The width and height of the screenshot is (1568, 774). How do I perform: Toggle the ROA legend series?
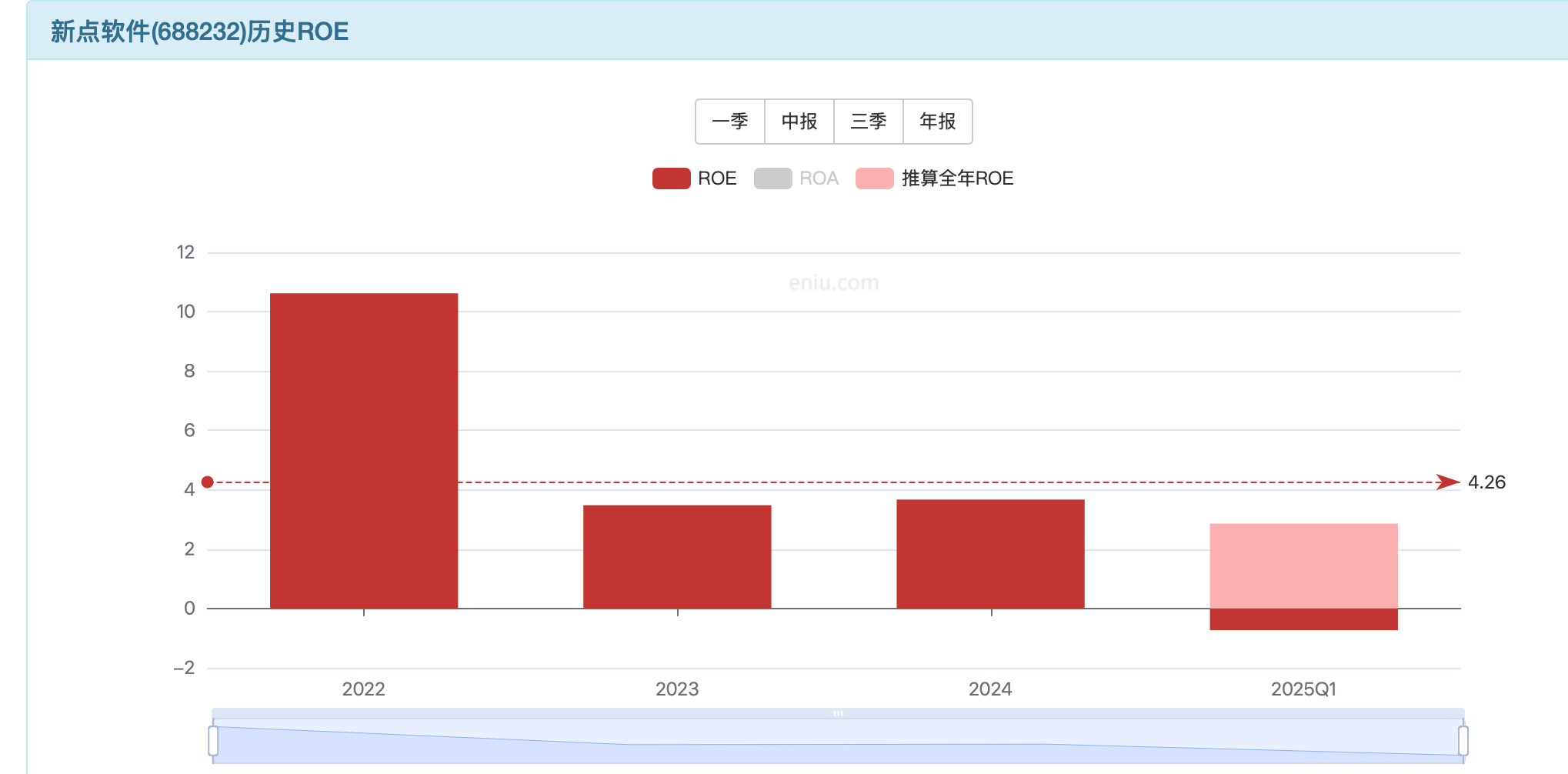[796, 178]
